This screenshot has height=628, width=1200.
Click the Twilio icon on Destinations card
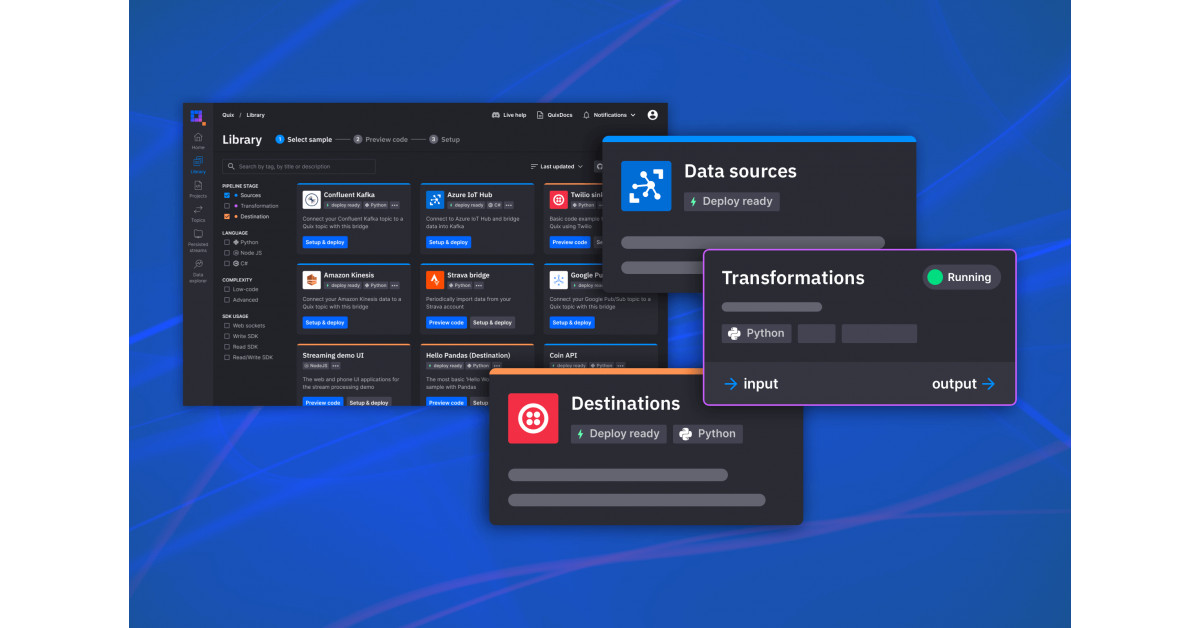(533, 418)
